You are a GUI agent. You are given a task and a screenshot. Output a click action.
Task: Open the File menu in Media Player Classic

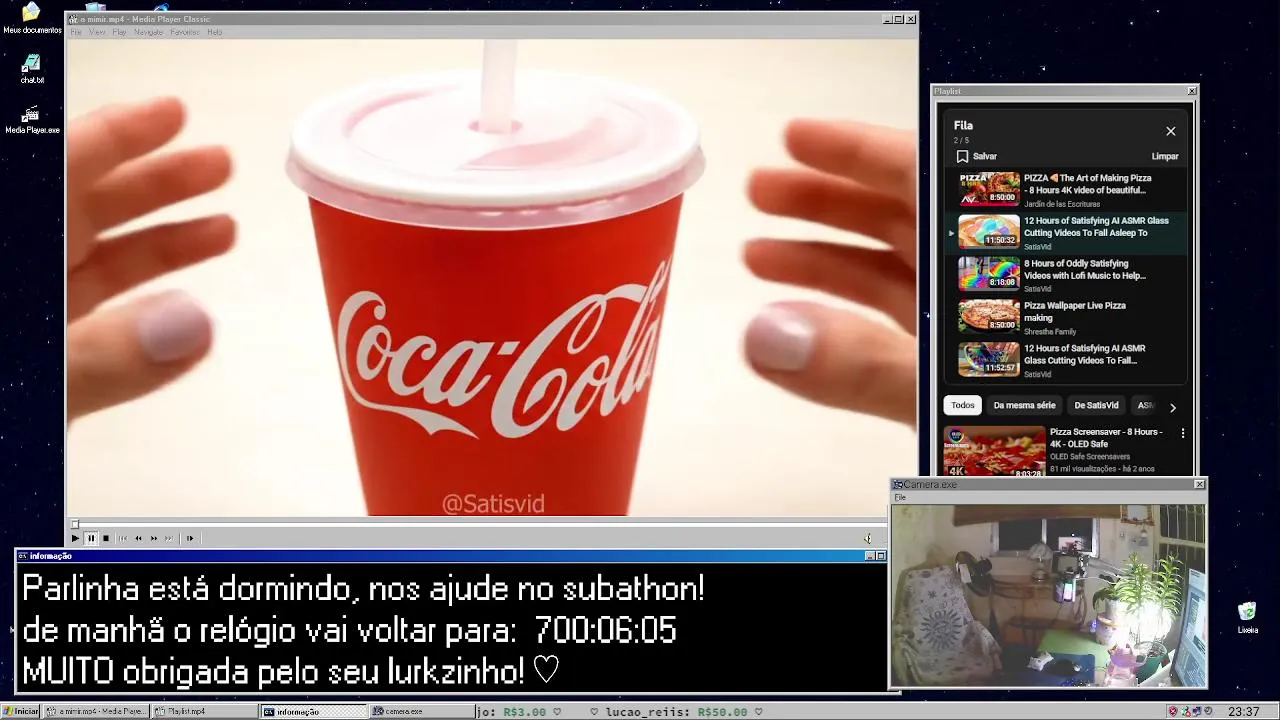click(x=76, y=32)
